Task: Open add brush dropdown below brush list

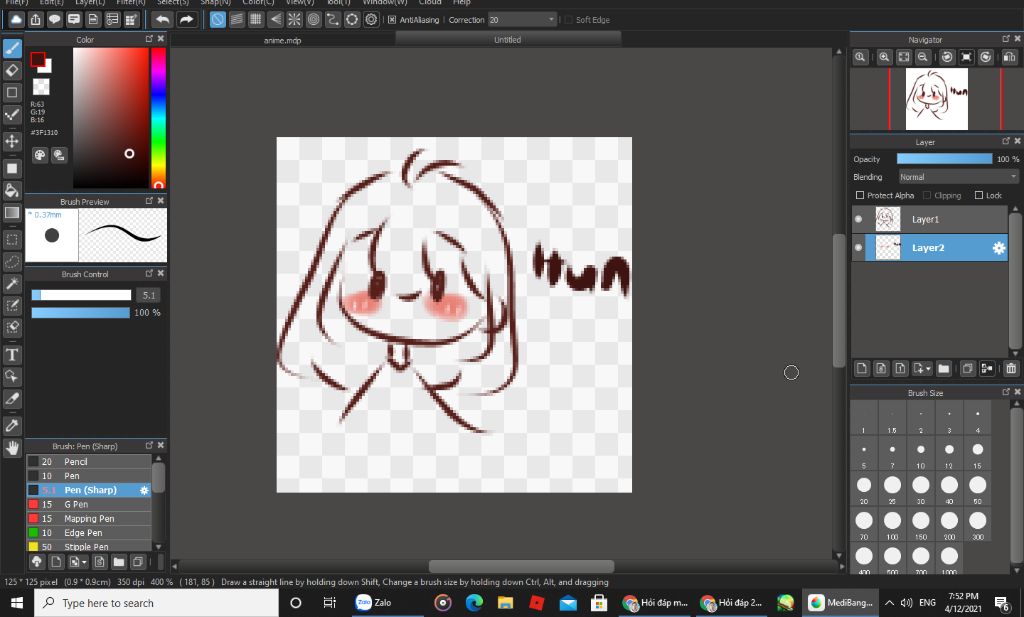Action: [78, 562]
